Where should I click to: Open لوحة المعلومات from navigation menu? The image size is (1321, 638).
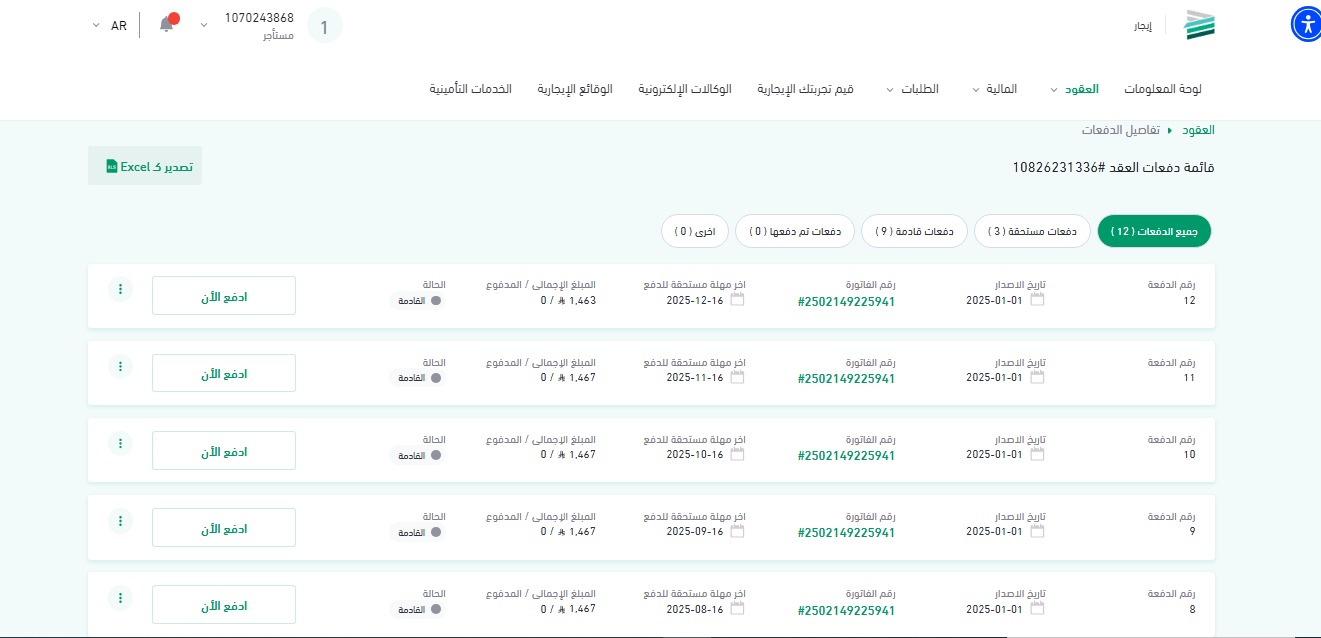pyautogui.click(x=1162, y=89)
